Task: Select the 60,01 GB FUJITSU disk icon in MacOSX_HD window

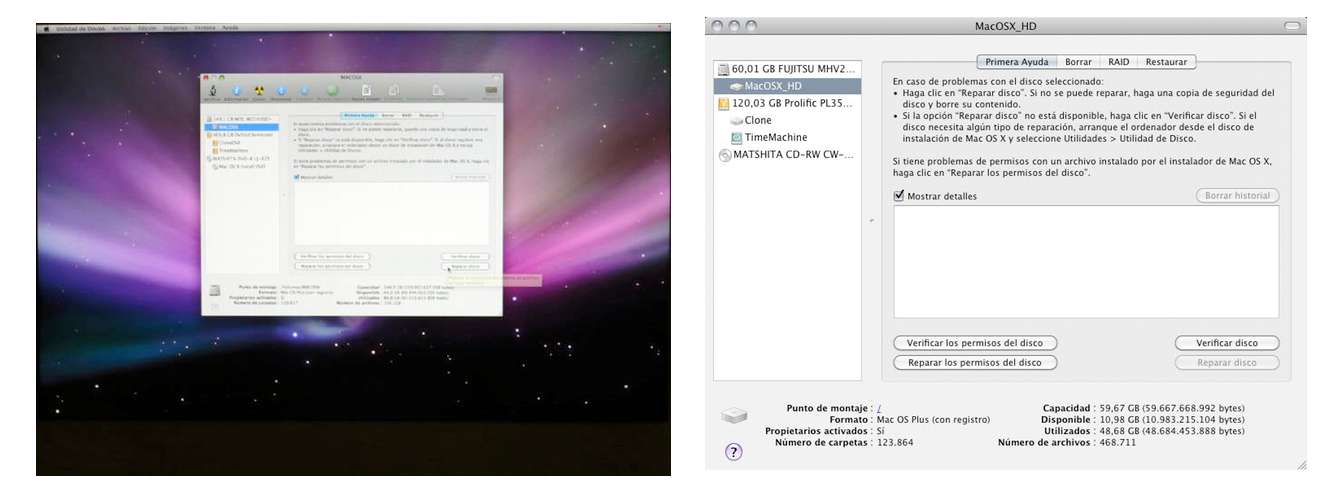Action: 722,69
